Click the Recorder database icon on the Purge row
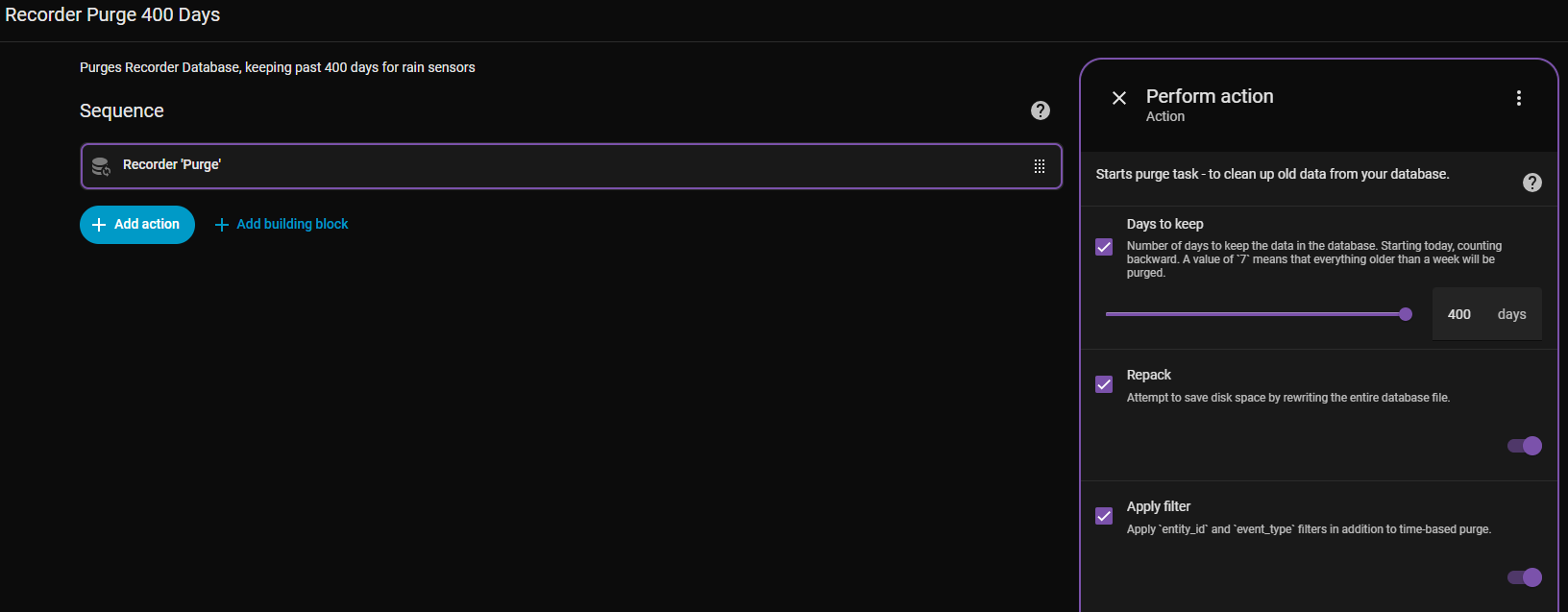Screen dimensions: 1568x612 click(x=101, y=166)
